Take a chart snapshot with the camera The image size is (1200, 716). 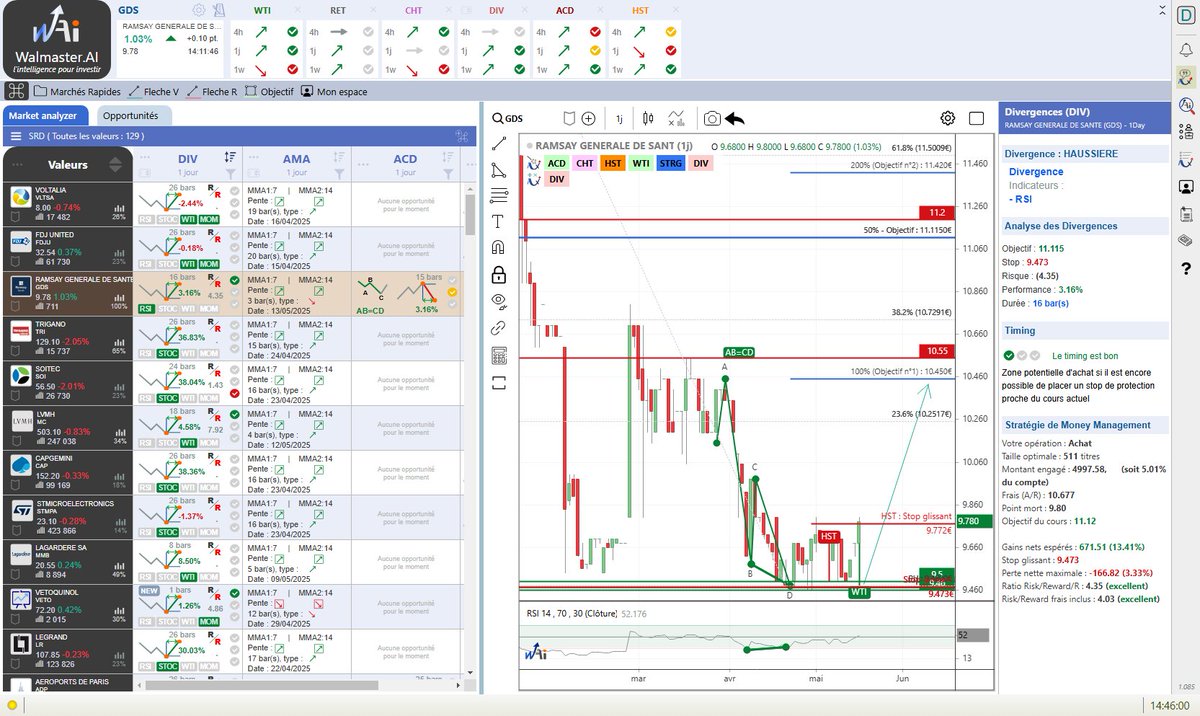(711, 118)
